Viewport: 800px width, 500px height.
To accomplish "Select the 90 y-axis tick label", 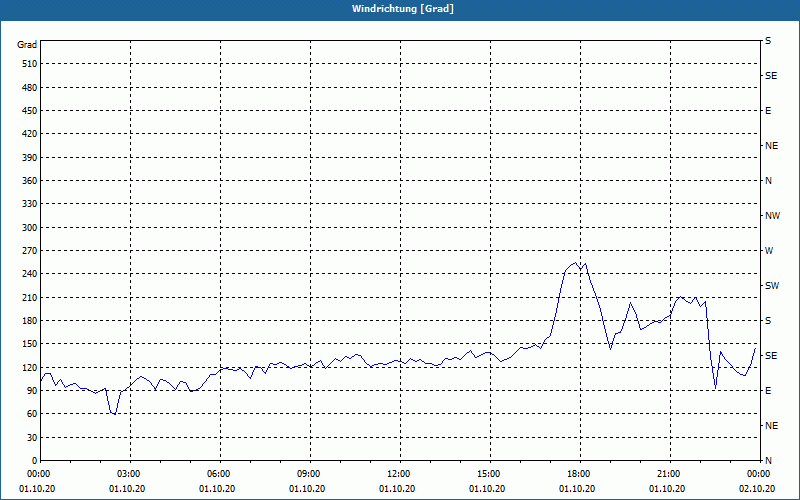I will [x=32, y=390].
